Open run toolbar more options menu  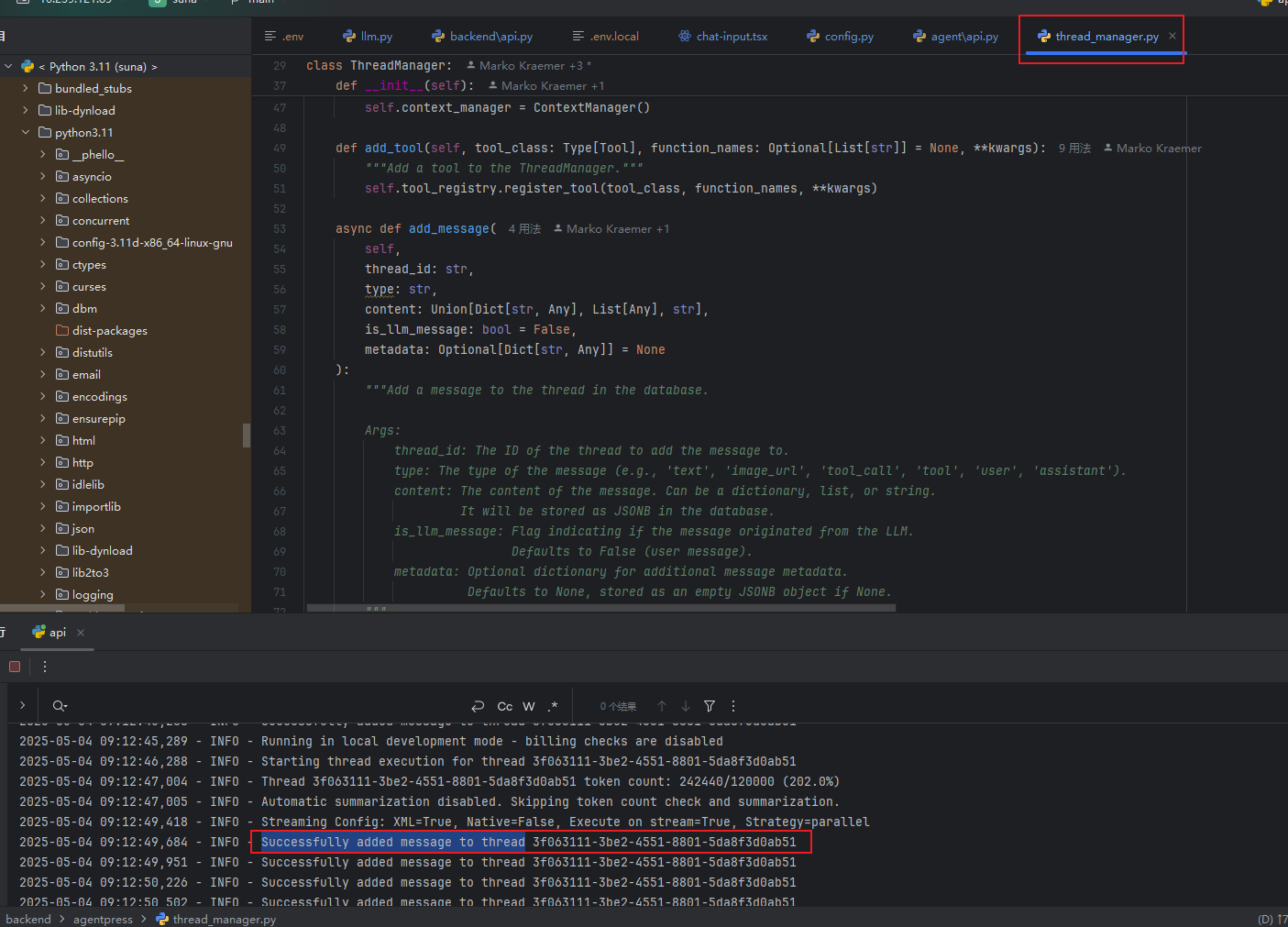45,667
